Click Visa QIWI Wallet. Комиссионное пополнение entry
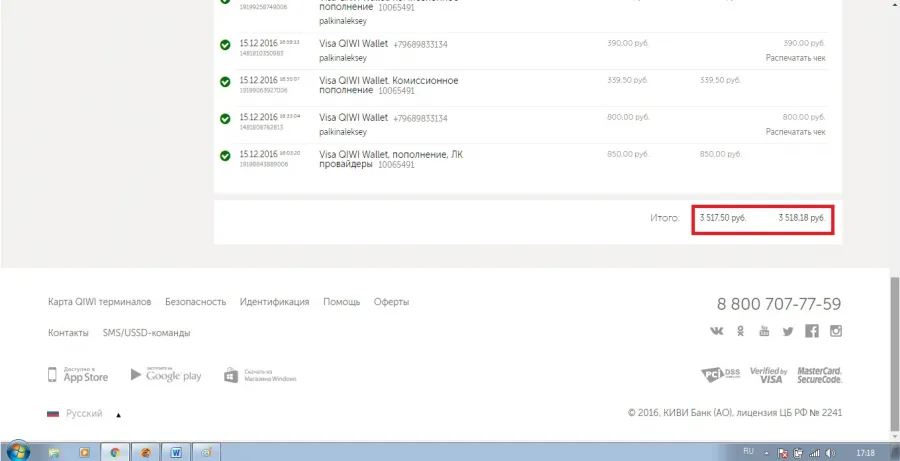 pyautogui.click(x=389, y=86)
